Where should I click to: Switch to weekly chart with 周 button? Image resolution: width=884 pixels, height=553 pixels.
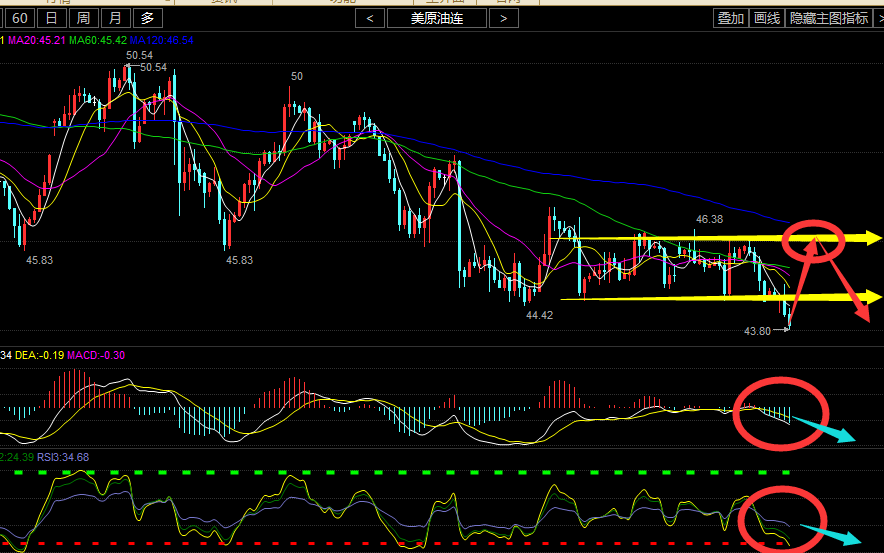(x=85, y=18)
